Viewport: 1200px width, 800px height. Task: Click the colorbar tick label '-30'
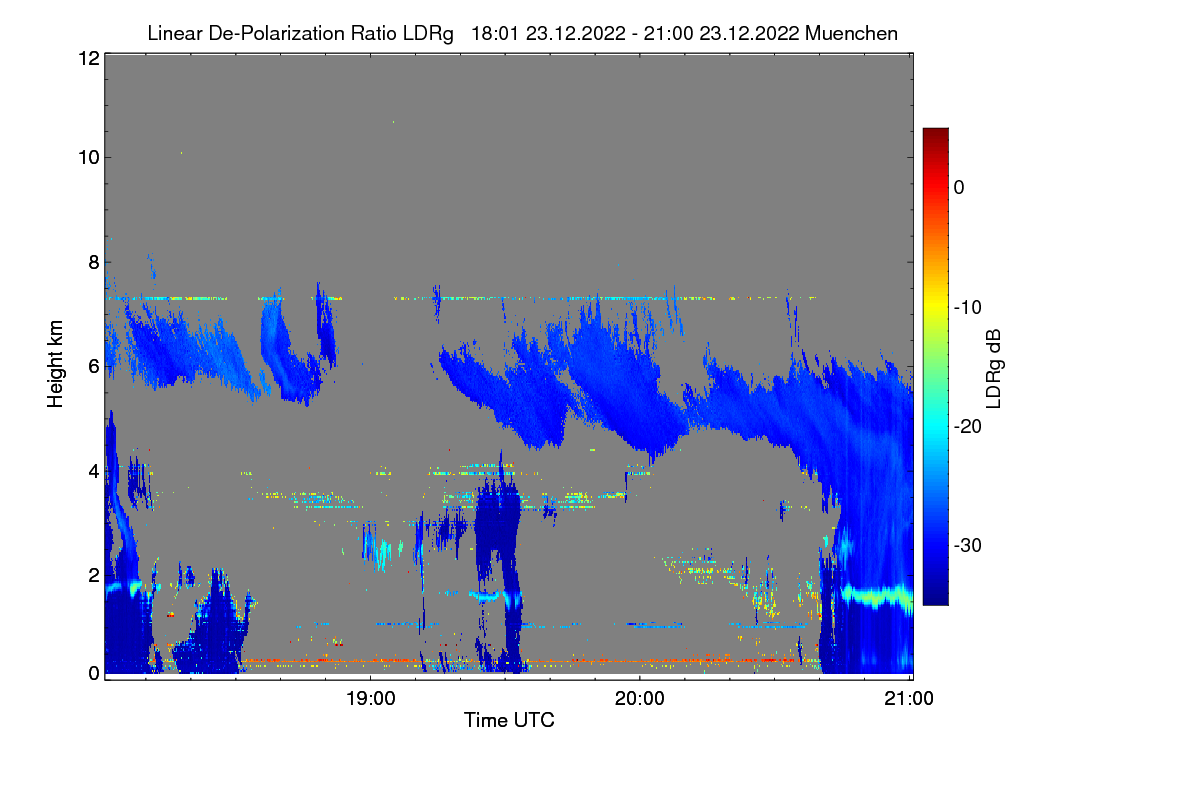pyautogui.click(x=967, y=545)
